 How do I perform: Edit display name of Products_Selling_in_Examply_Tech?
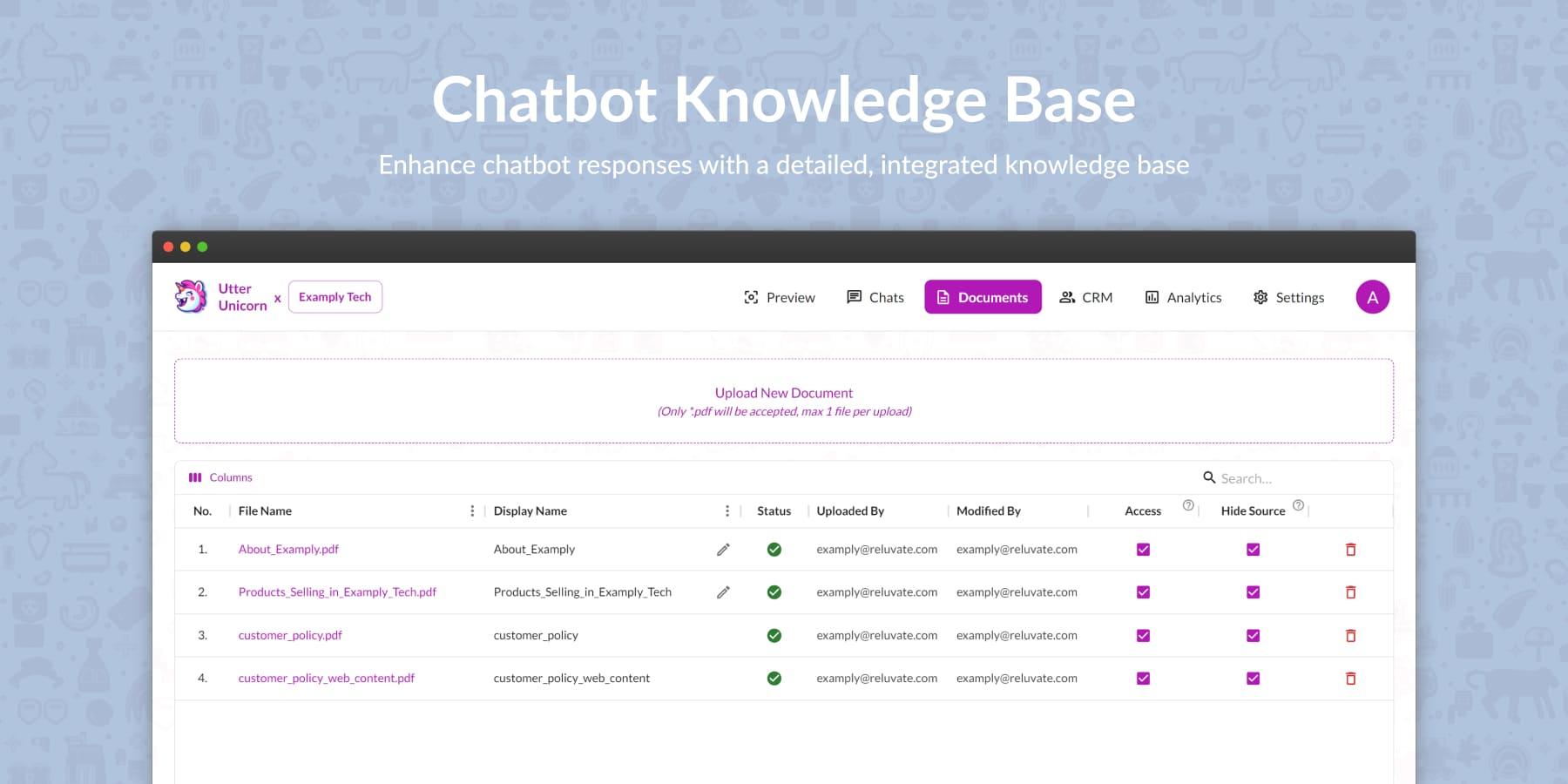pos(723,592)
